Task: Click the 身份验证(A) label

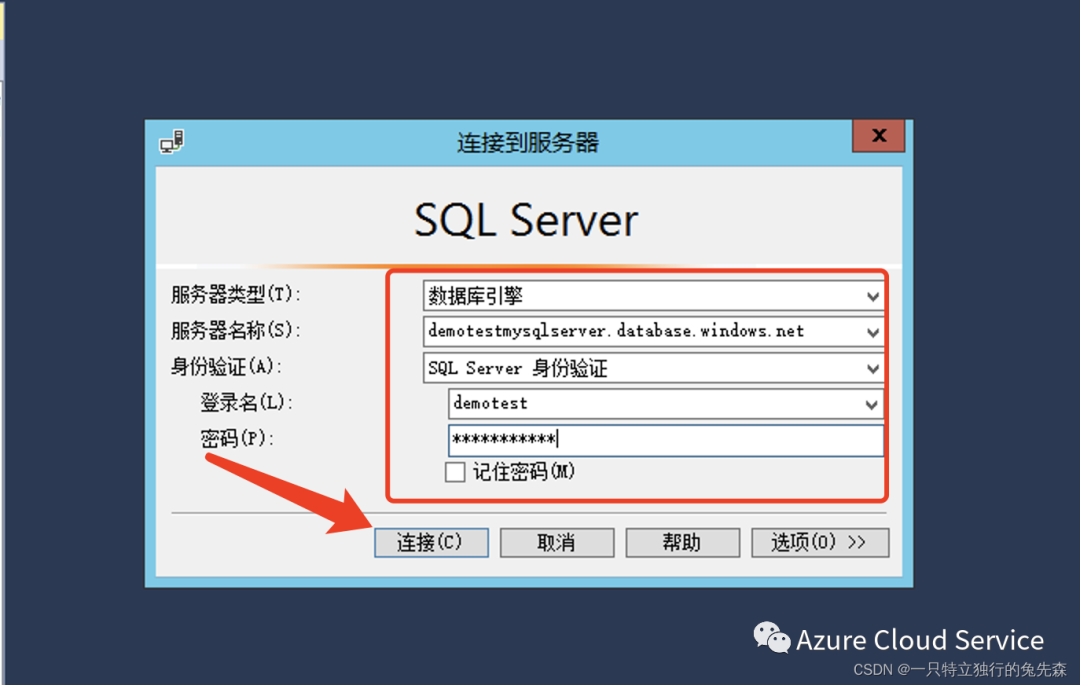Action: 227,366
